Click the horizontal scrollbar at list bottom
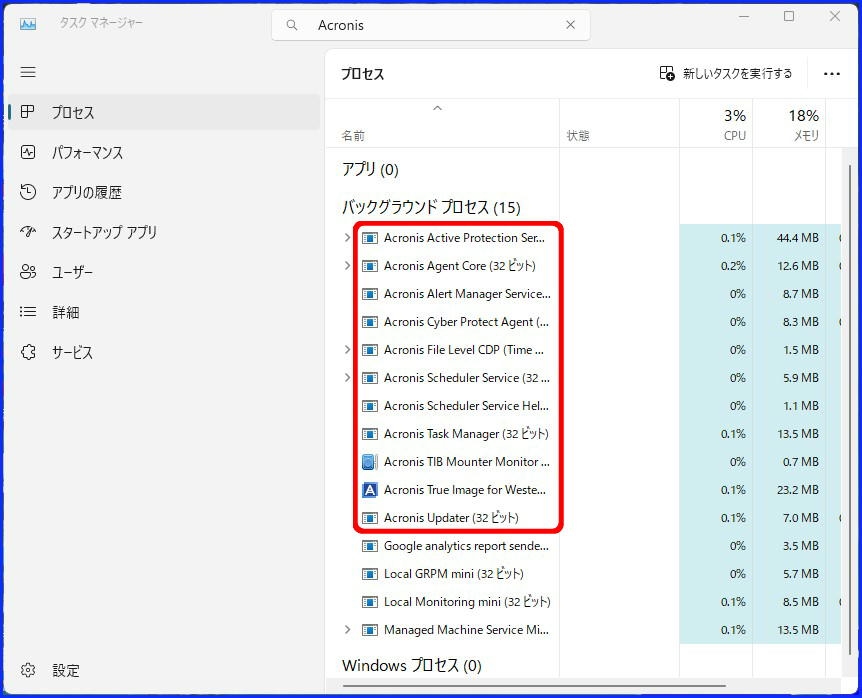The height and width of the screenshot is (698, 862). (533, 686)
